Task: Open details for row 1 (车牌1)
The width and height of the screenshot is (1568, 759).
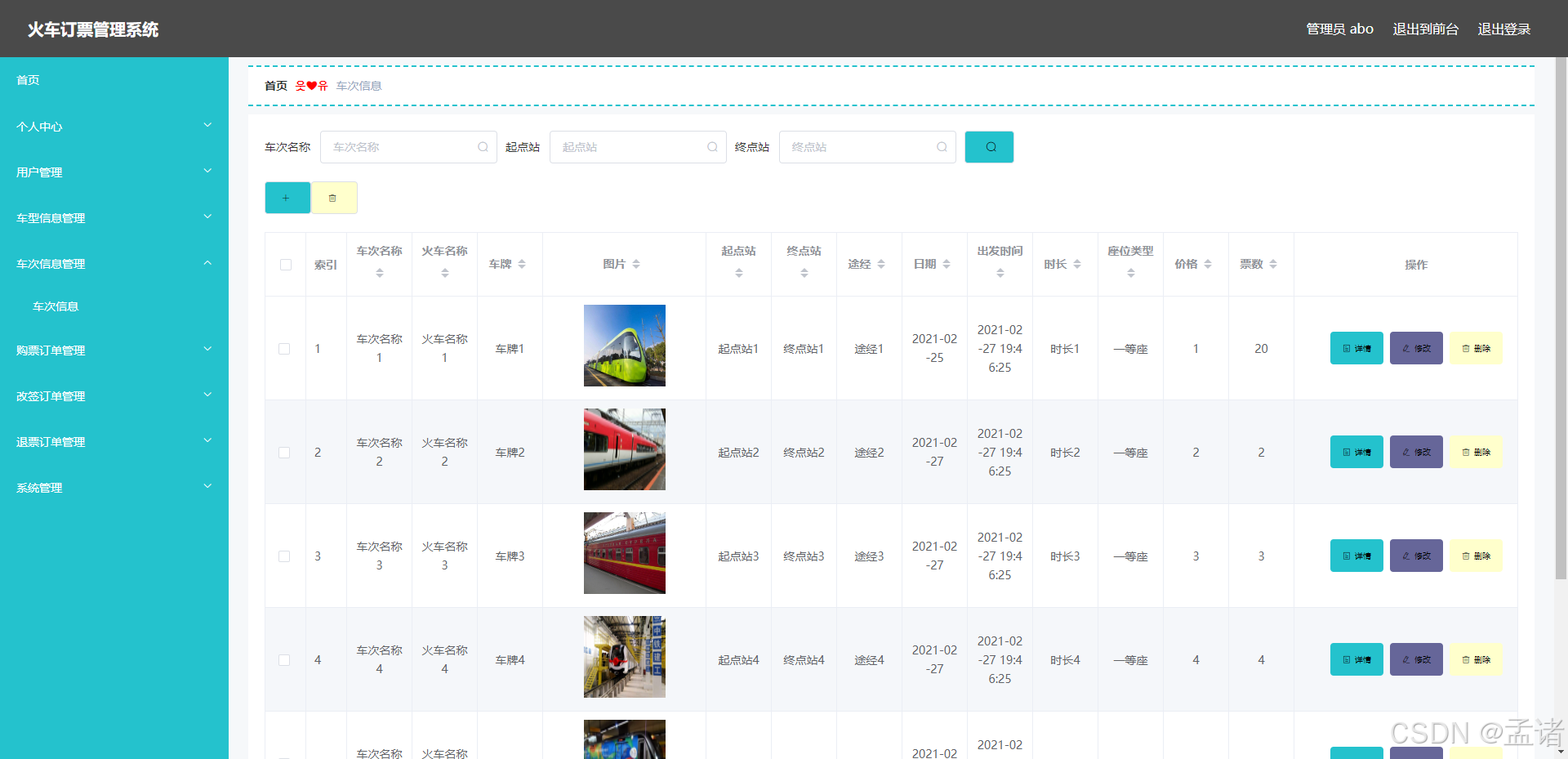Action: click(x=1356, y=348)
